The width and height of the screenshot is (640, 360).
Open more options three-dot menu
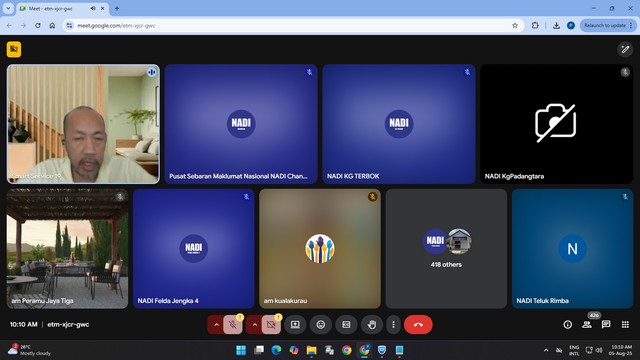coord(393,324)
